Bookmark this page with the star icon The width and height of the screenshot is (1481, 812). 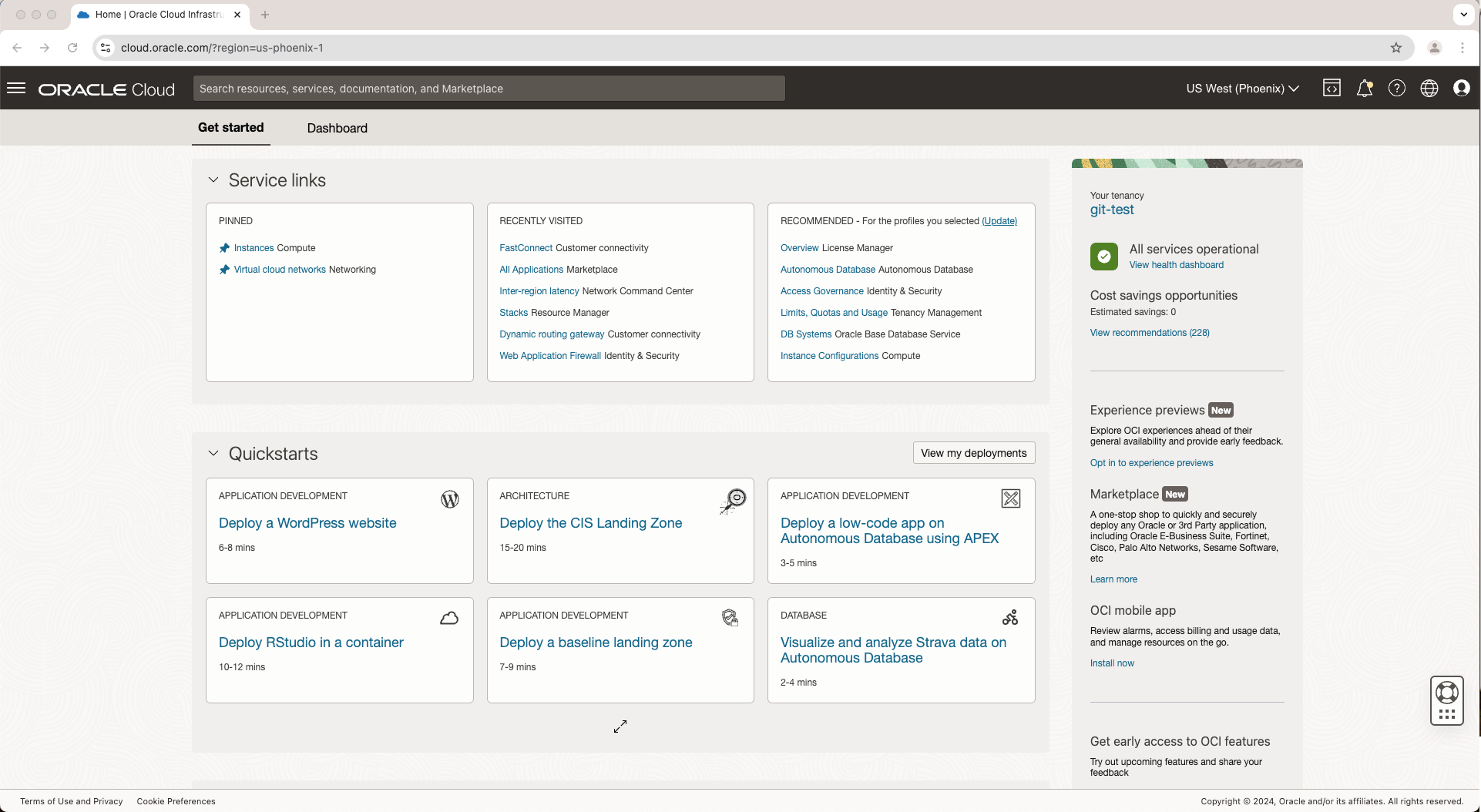pos(1395,48)
